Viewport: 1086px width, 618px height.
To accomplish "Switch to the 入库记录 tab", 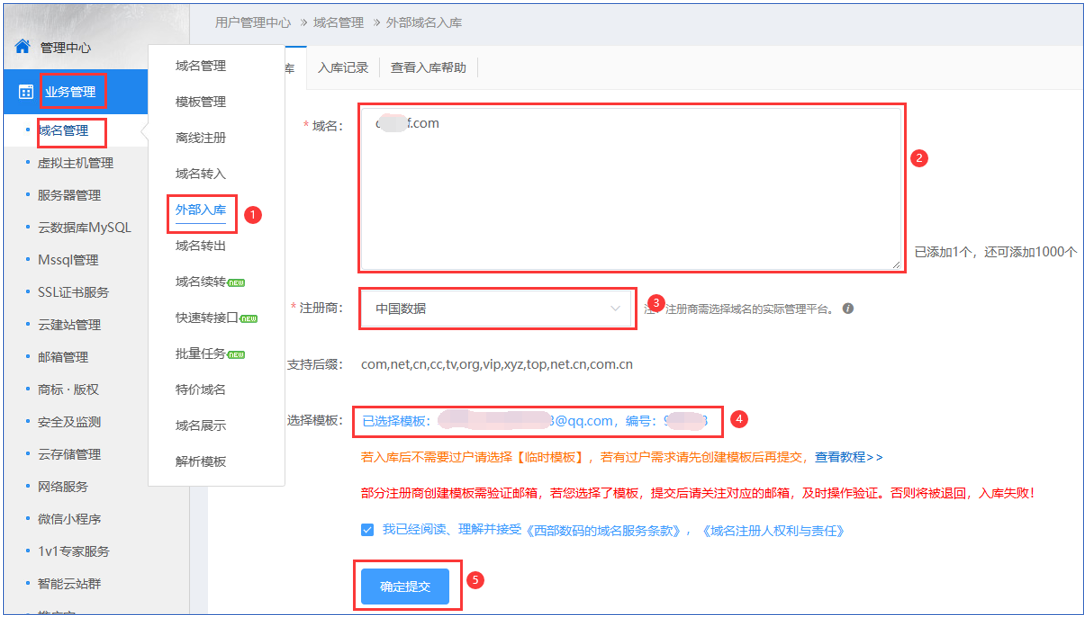I will 343,68.
